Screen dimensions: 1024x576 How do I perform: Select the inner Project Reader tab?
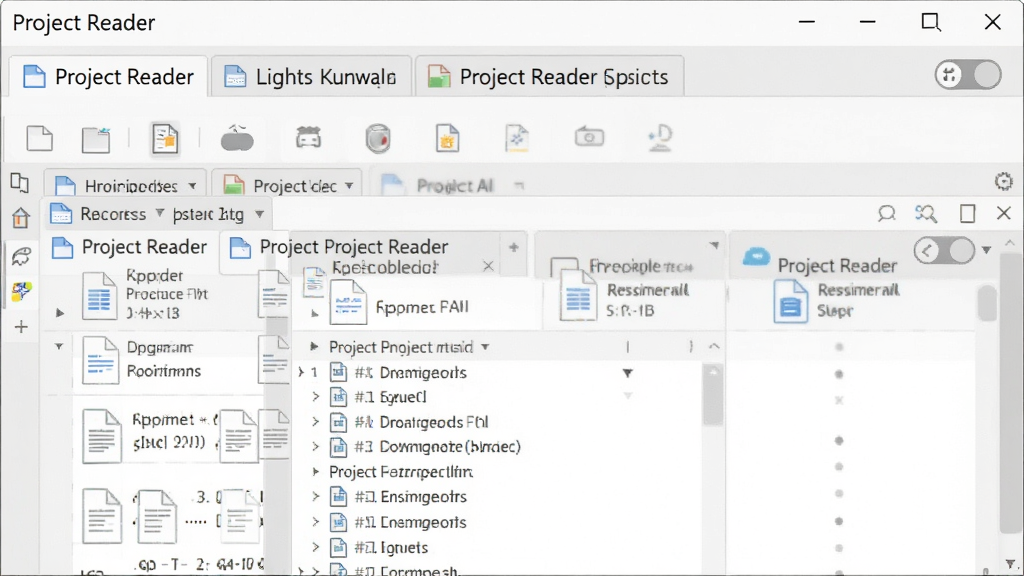129,247
